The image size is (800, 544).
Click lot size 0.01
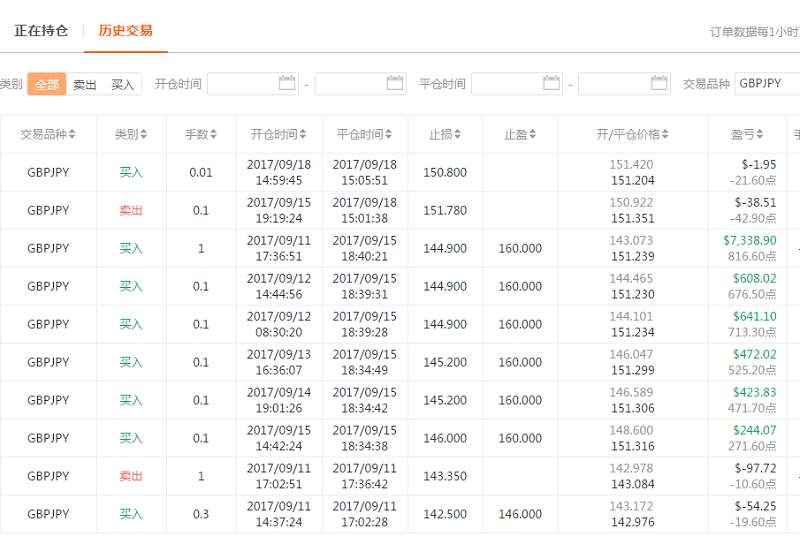201,172
